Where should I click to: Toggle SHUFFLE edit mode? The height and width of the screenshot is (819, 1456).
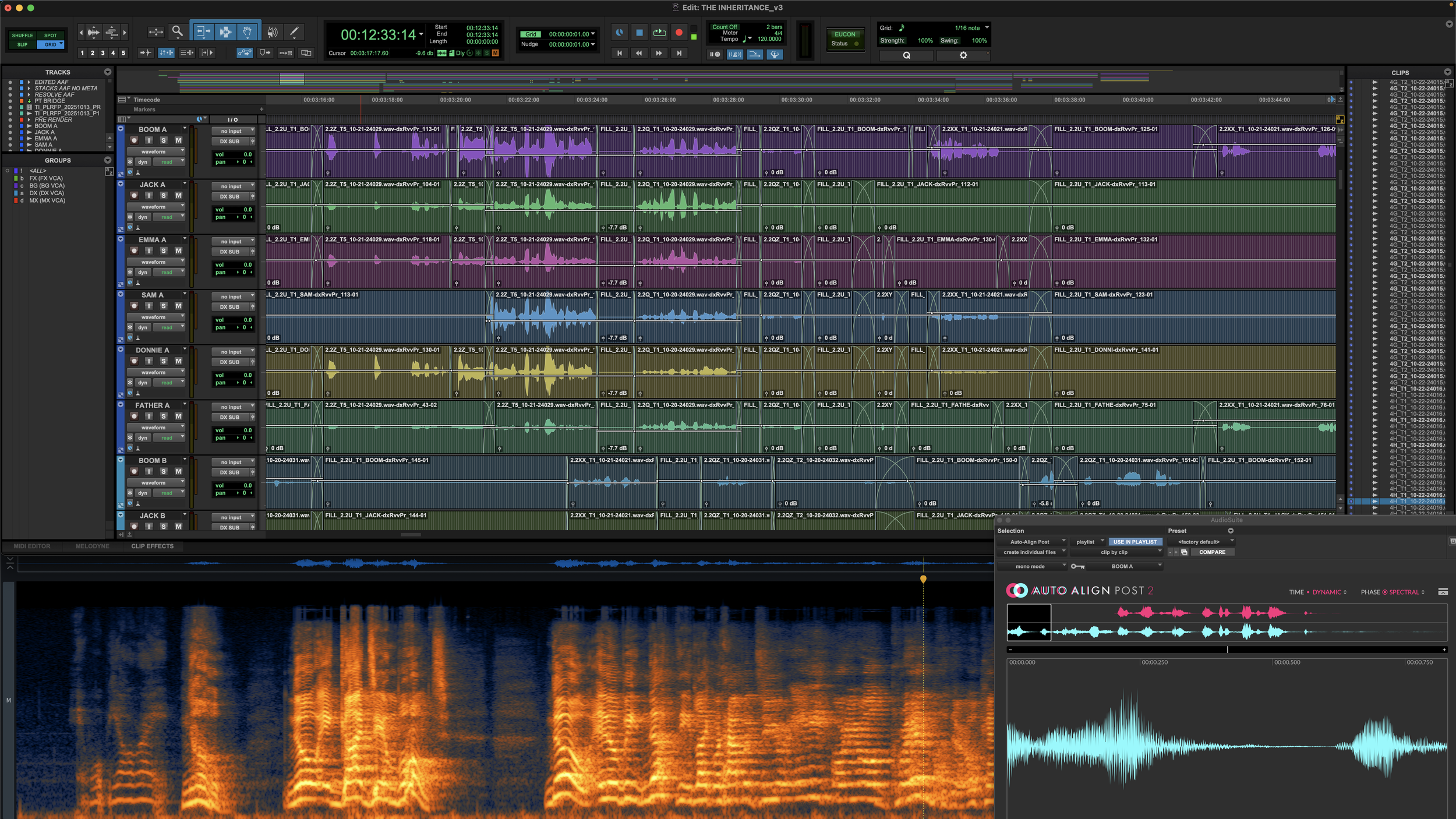pyautogui.click(x=23, y=36)
